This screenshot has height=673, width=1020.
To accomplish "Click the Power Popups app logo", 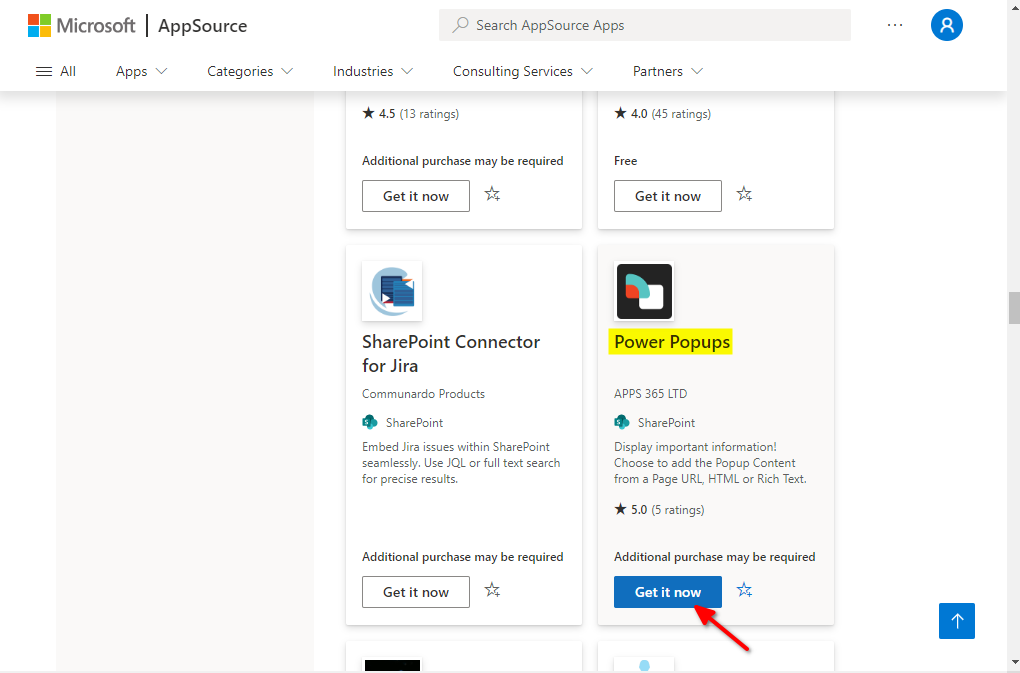I will point(644,292).
